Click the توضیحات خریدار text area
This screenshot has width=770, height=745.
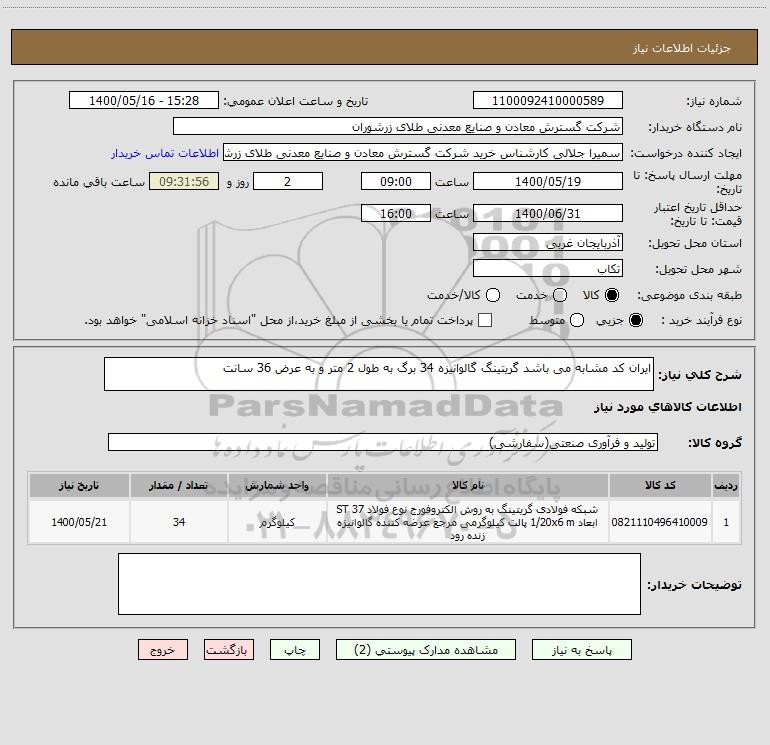tap(379, 584)
